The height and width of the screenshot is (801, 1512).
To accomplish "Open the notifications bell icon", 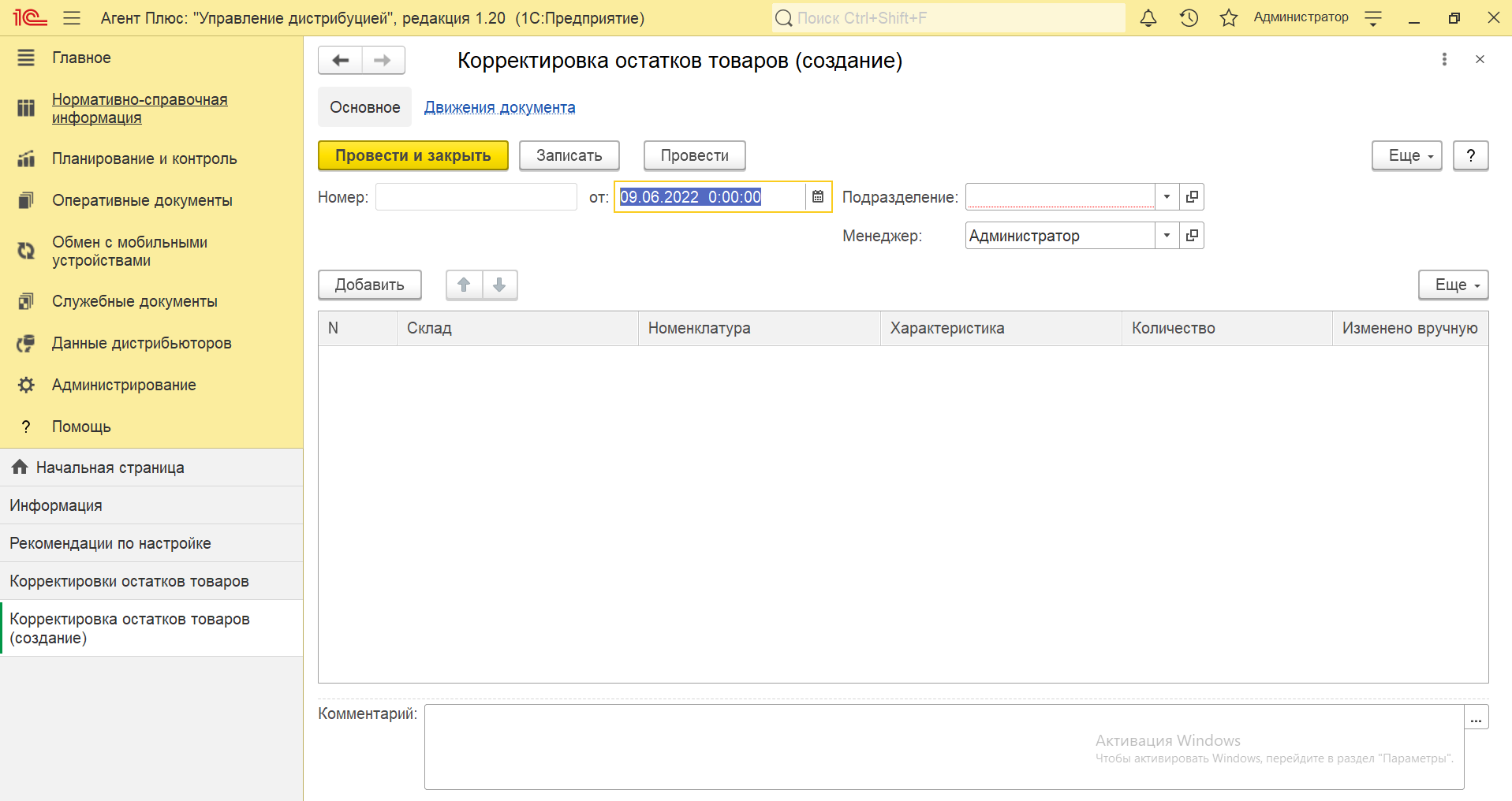I will click(x=1148, y=18).
